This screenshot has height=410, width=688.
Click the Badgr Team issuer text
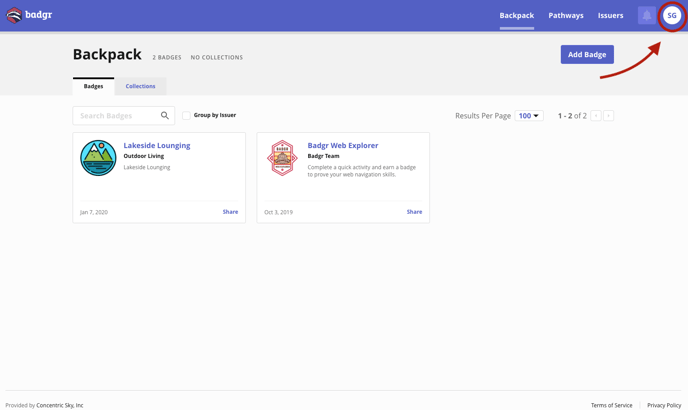[323, 156]
